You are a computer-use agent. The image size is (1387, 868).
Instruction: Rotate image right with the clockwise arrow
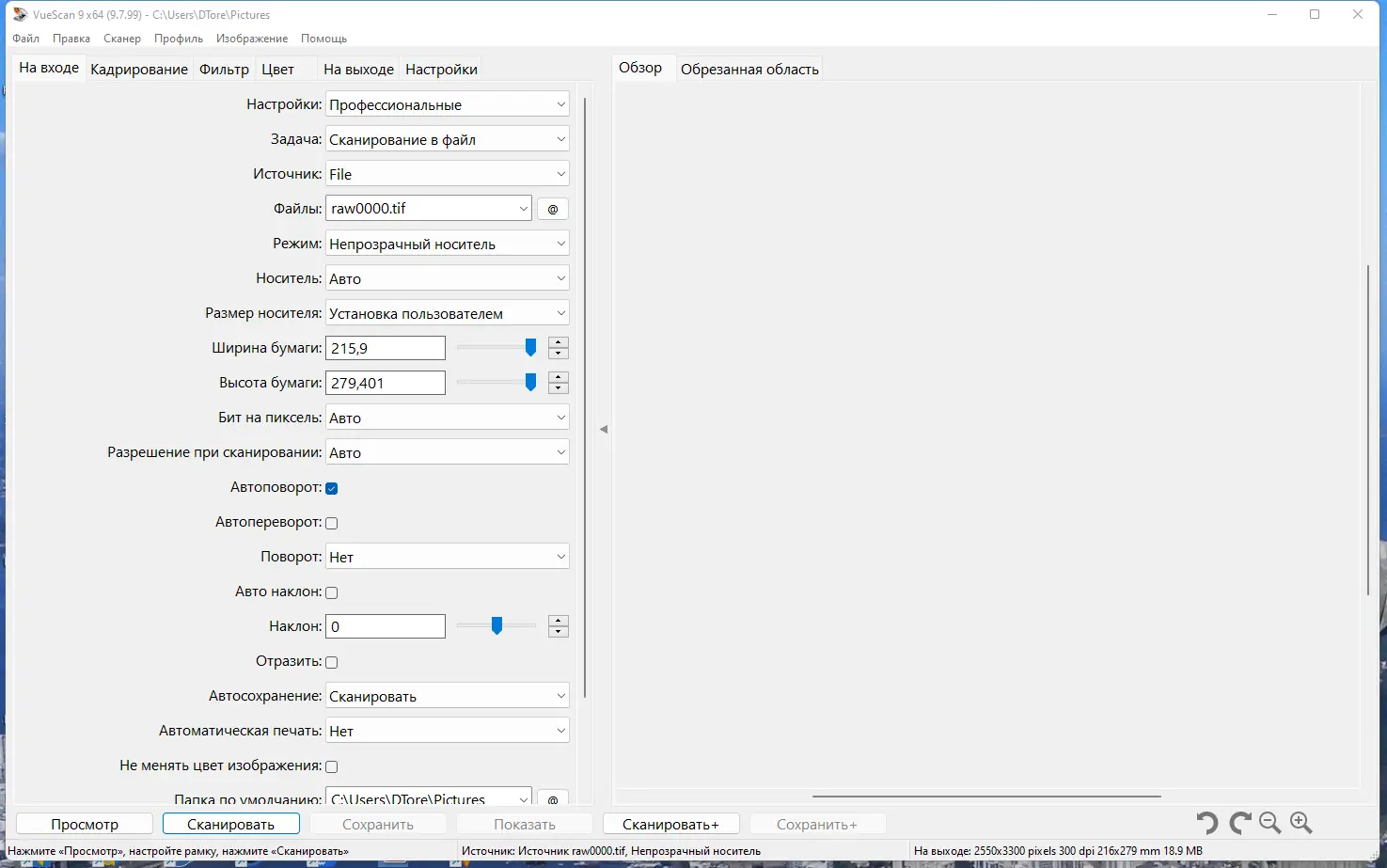[1240, 824]
